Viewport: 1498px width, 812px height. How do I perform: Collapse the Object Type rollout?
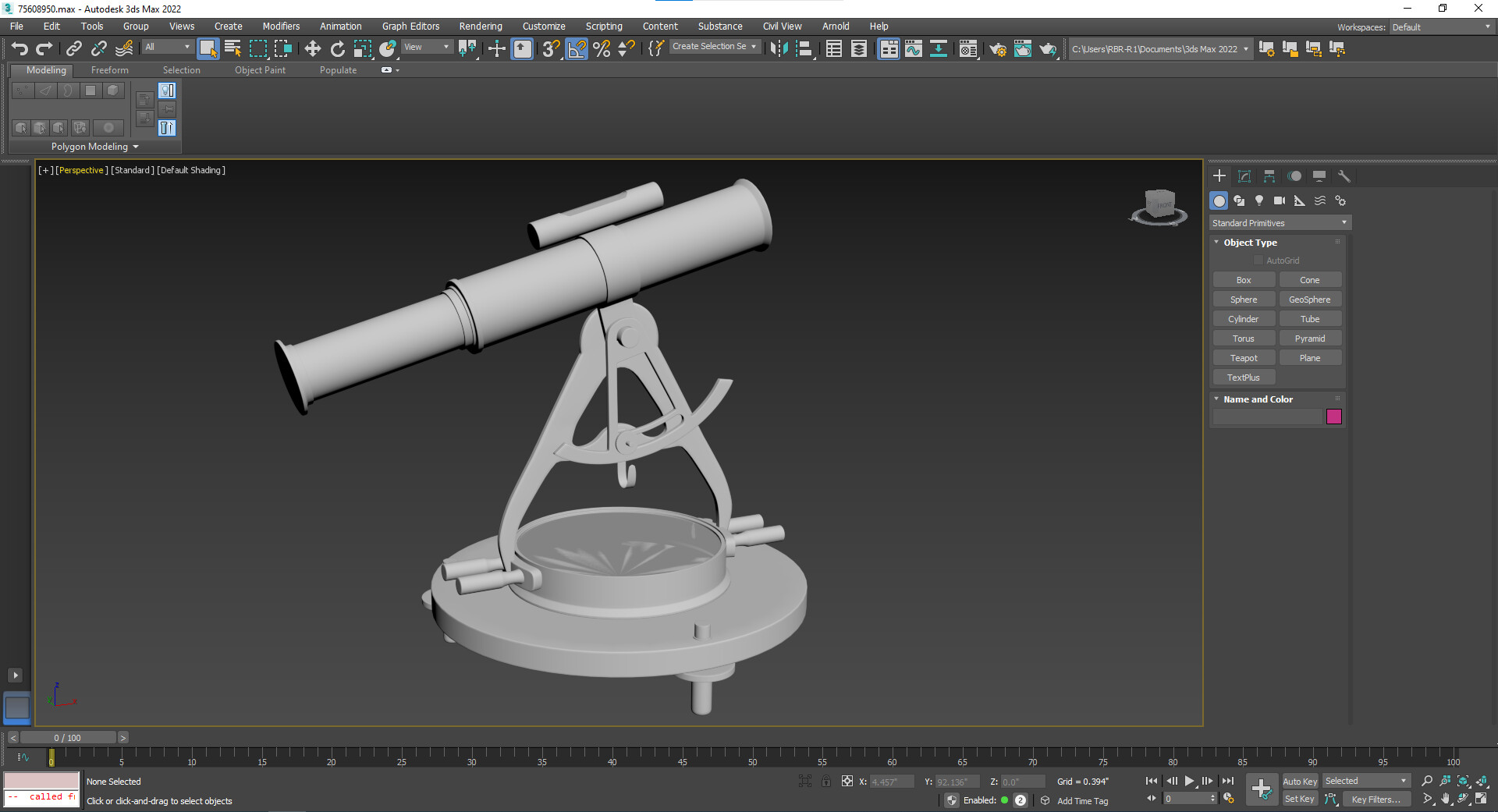[x=1216, y=242]
